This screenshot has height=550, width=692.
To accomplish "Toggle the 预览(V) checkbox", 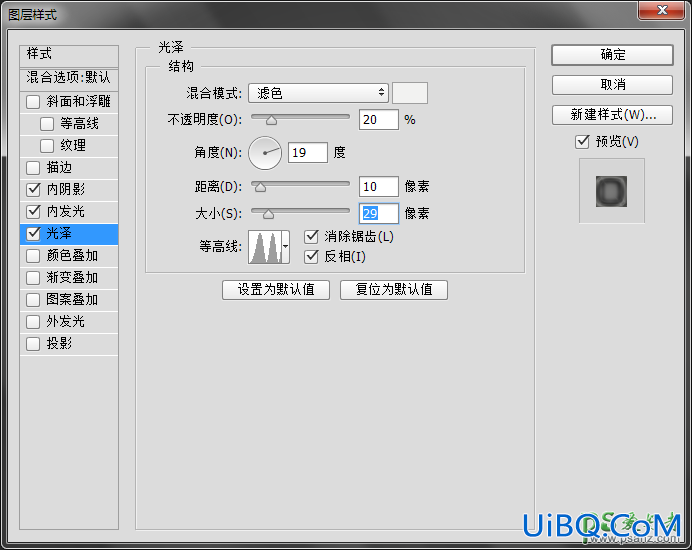I will [x=583, y=142].
